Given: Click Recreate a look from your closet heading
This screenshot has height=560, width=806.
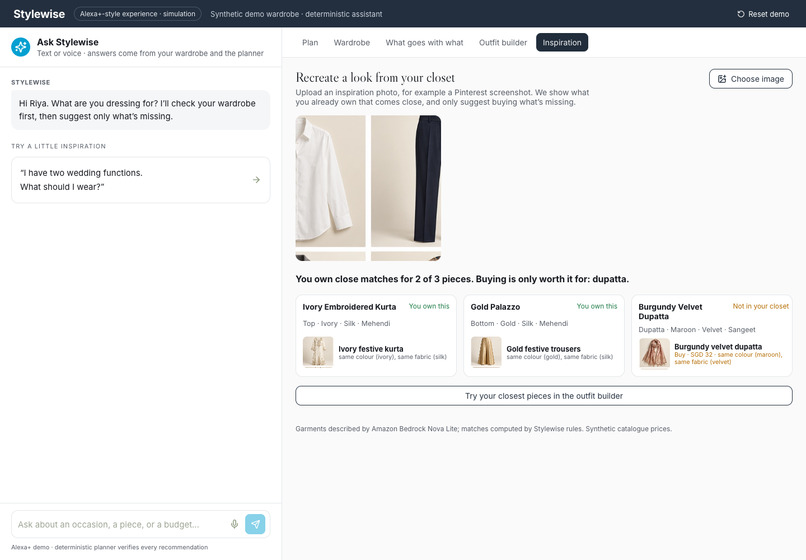Looking at the screenshot, I should pos(375,78).
